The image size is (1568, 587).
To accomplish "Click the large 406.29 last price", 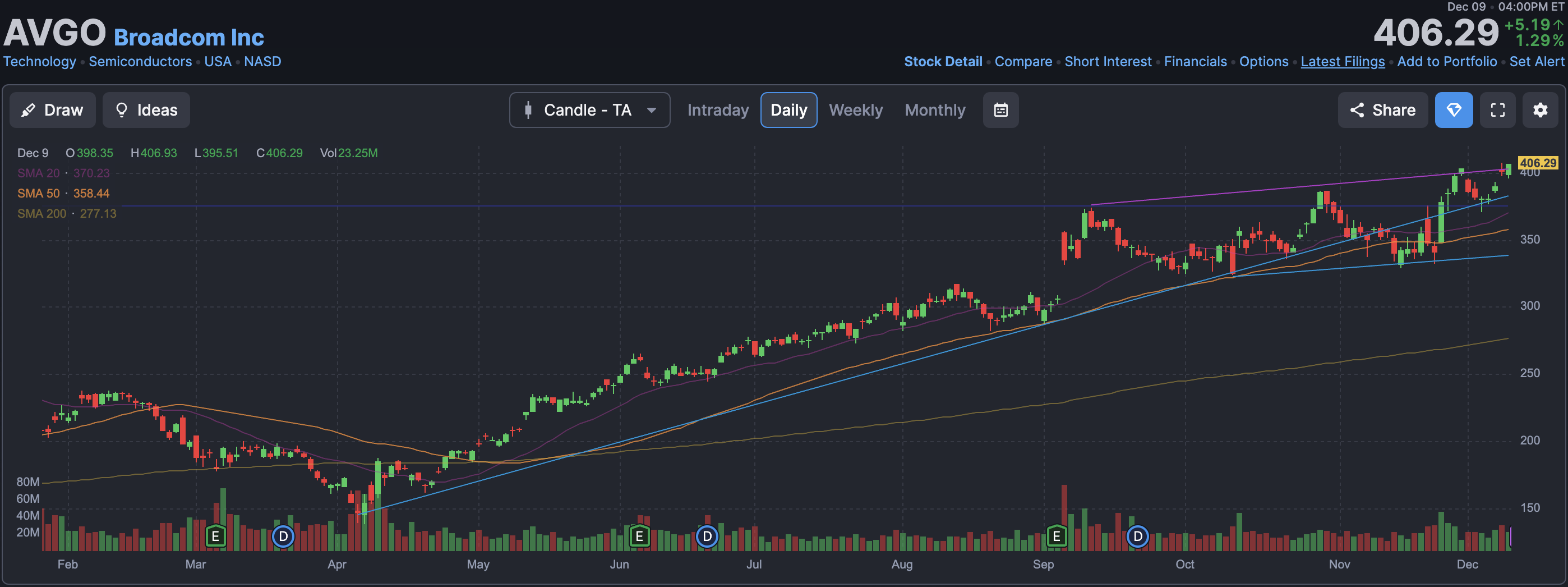I will pos(1436,33).
